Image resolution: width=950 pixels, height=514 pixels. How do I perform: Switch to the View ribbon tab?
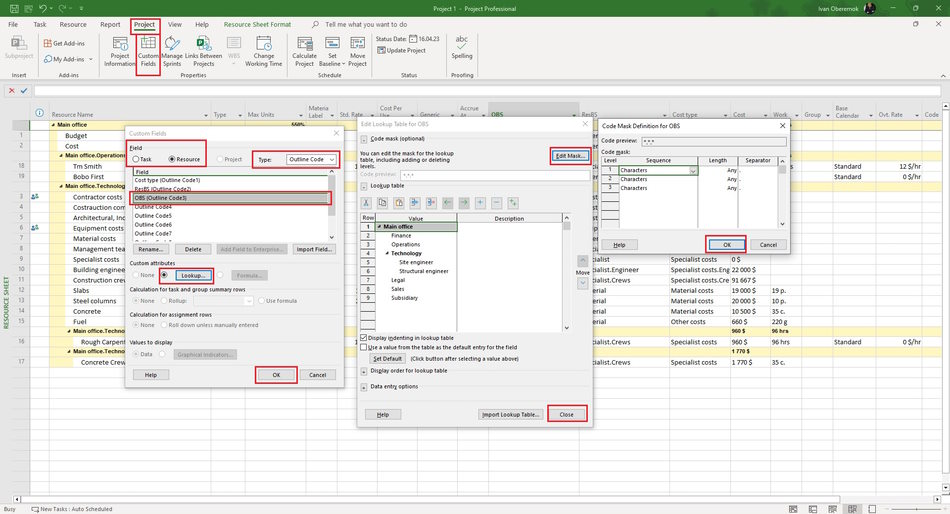pos(174,24)
